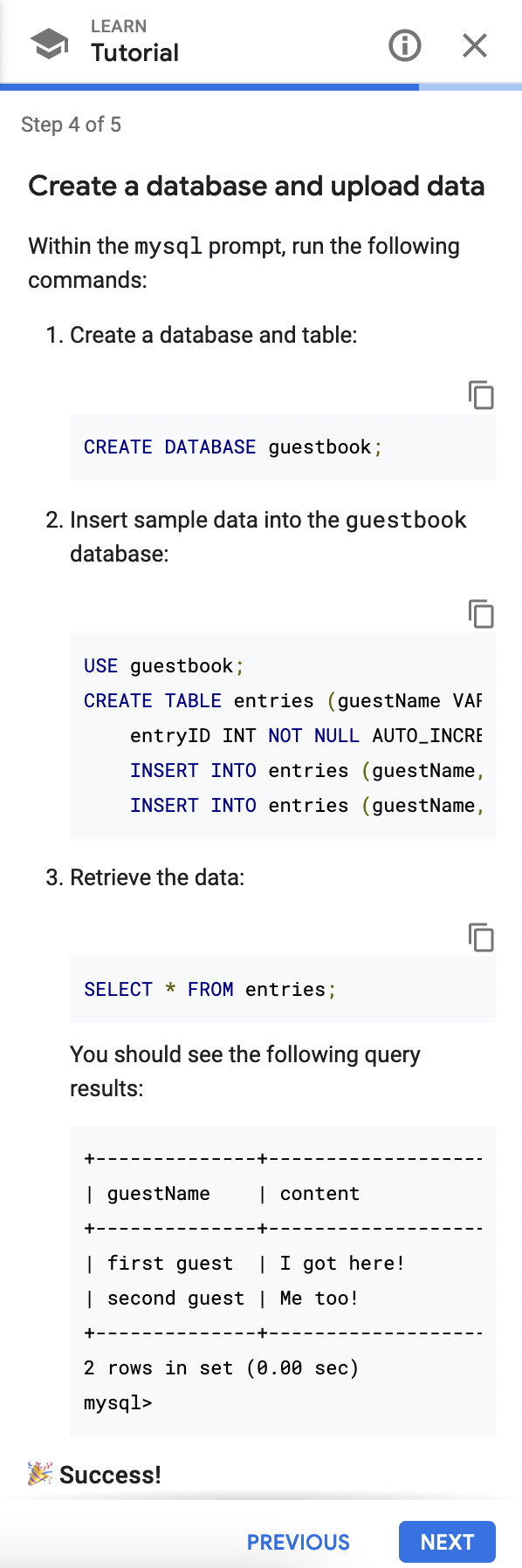Click the party popper emoji near Success
The height and width of the screenshot is (1568, 522).
point(37,1473)
